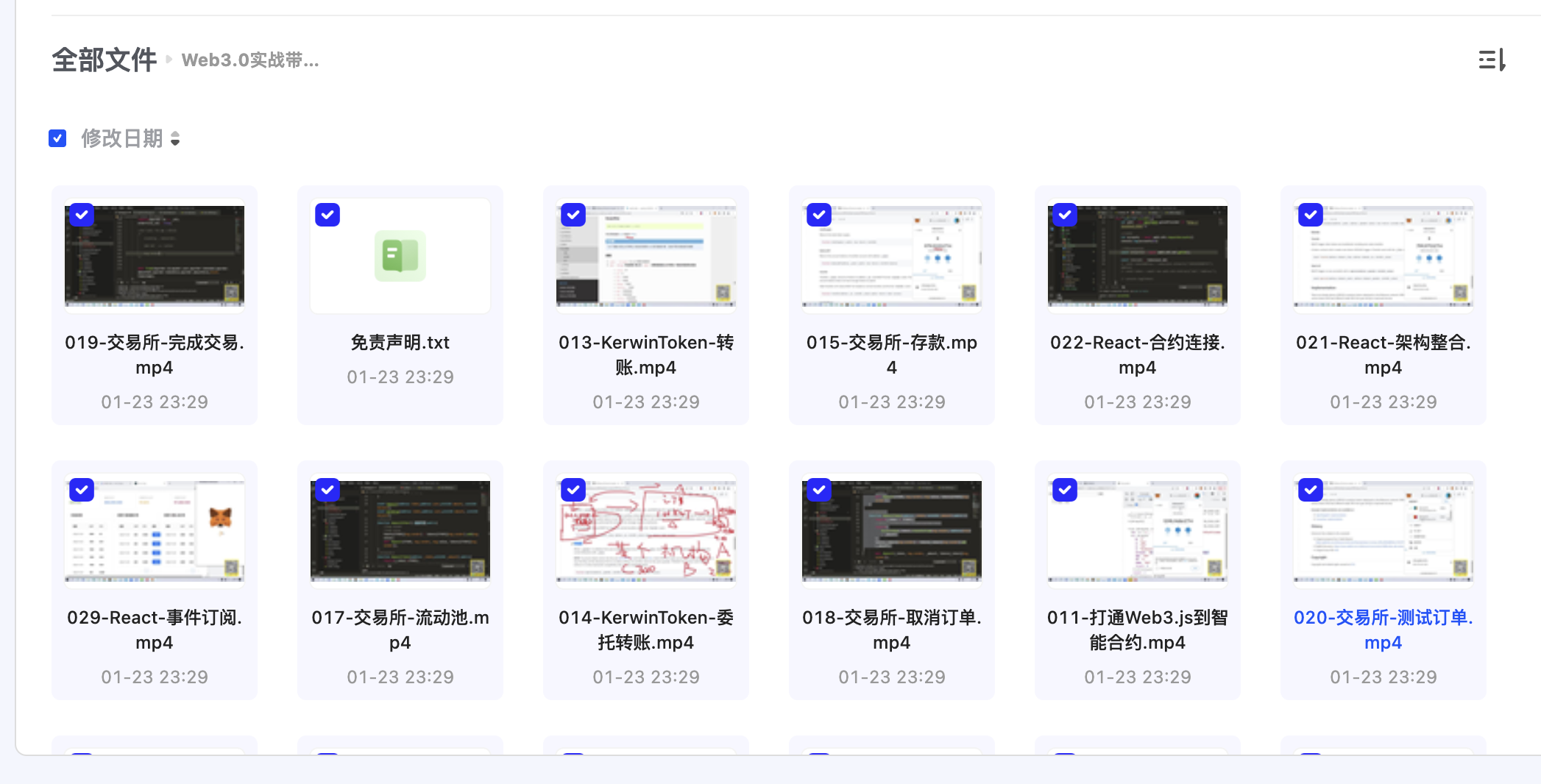Uncheck the 021-React-架构整合.mp4 checkbox
The image size is (1541, 784).
(1310, 215)
